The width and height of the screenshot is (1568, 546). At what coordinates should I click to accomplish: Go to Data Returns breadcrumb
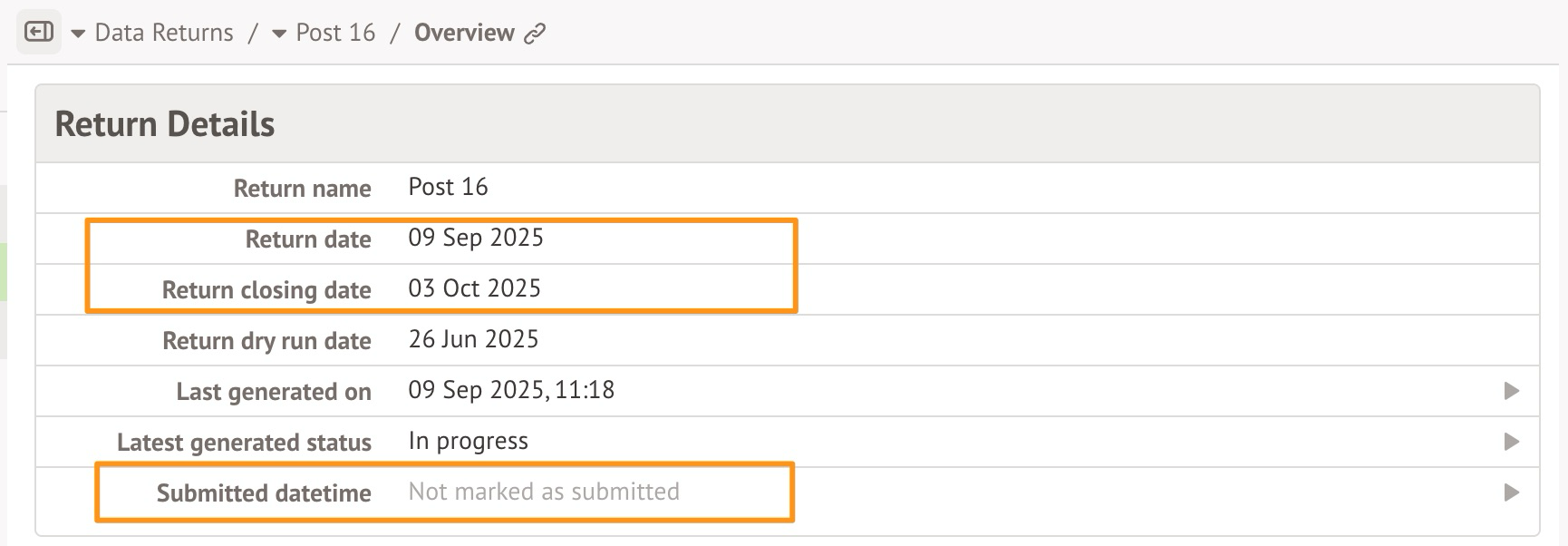[x=164, y=33]
